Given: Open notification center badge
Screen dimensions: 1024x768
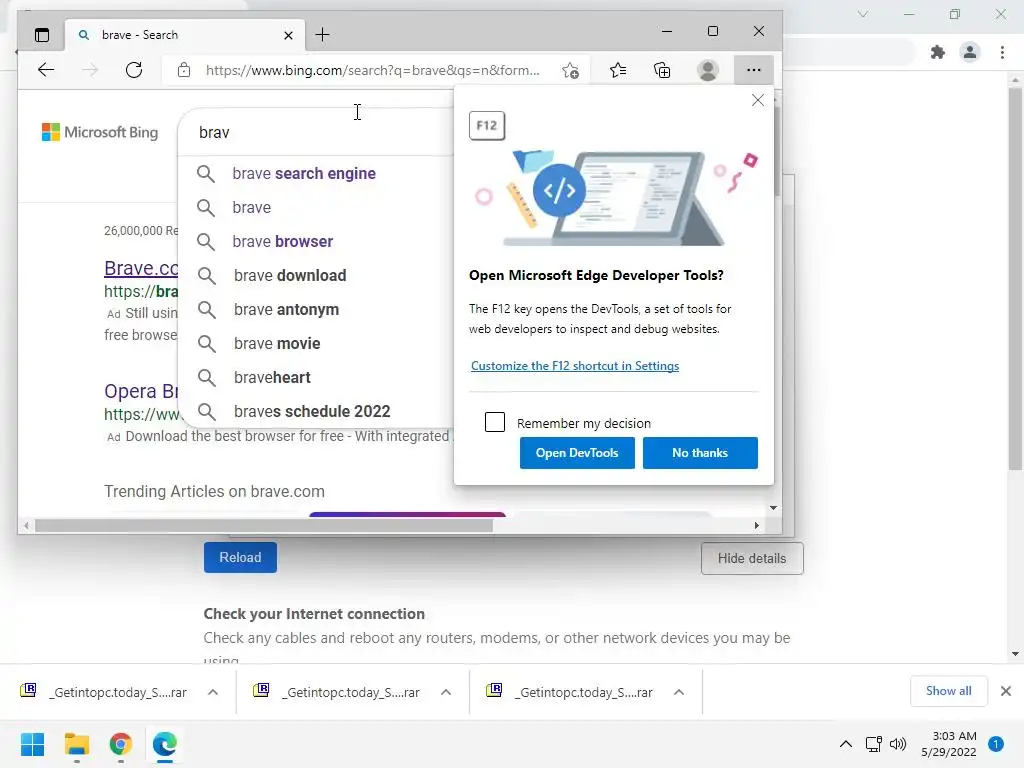Looking at the screenshot, I should [x=996, y=744].
